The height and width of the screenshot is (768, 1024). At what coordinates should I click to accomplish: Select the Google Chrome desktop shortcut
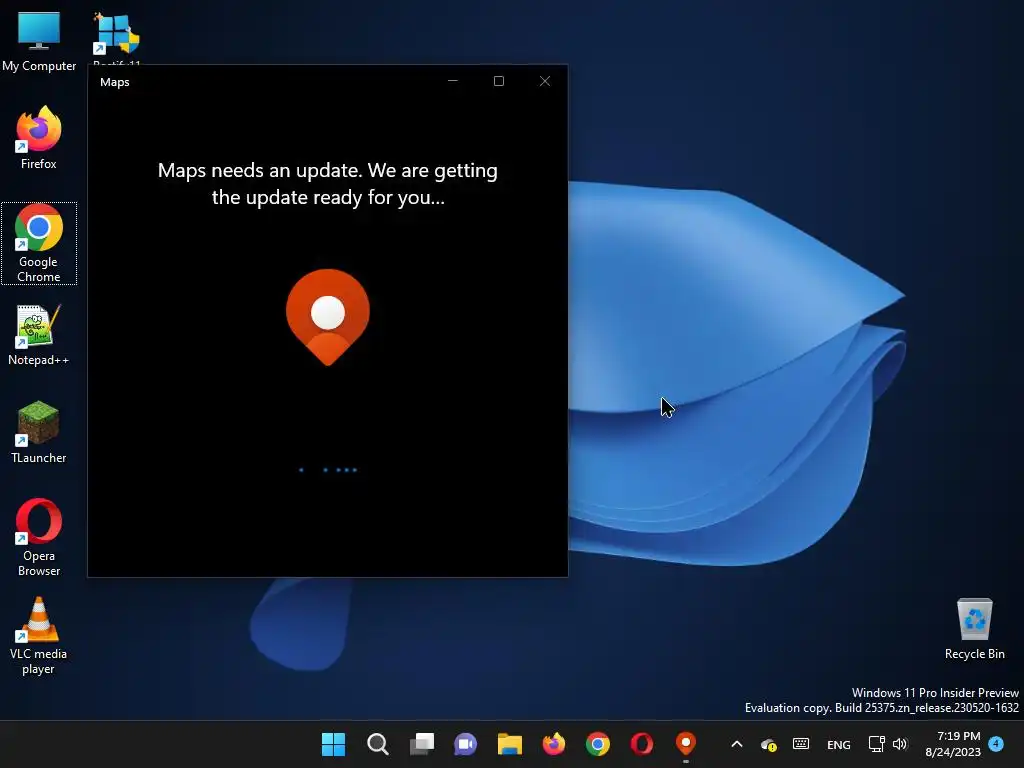pos(39,243)
